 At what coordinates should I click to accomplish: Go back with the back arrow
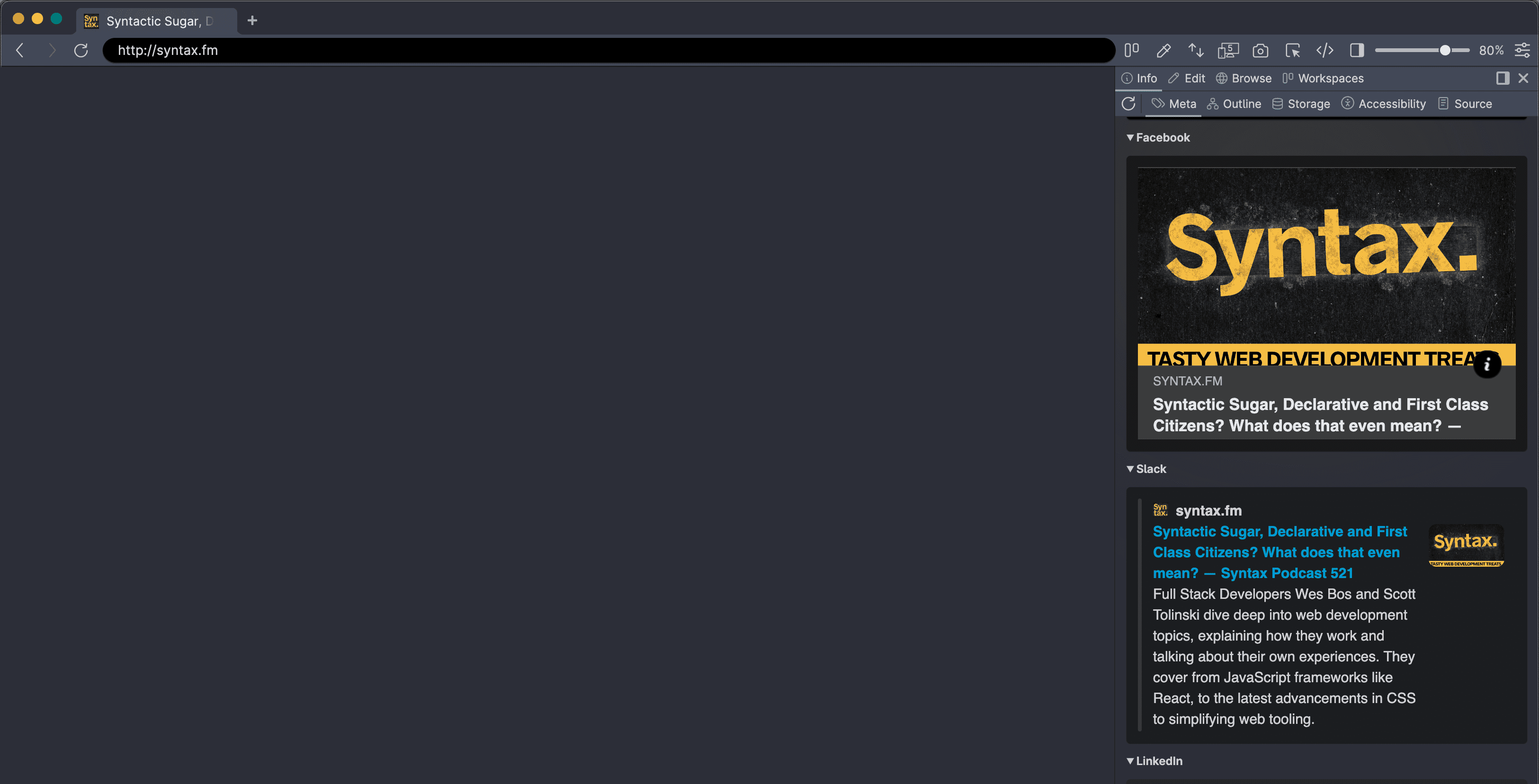point(20,50)
